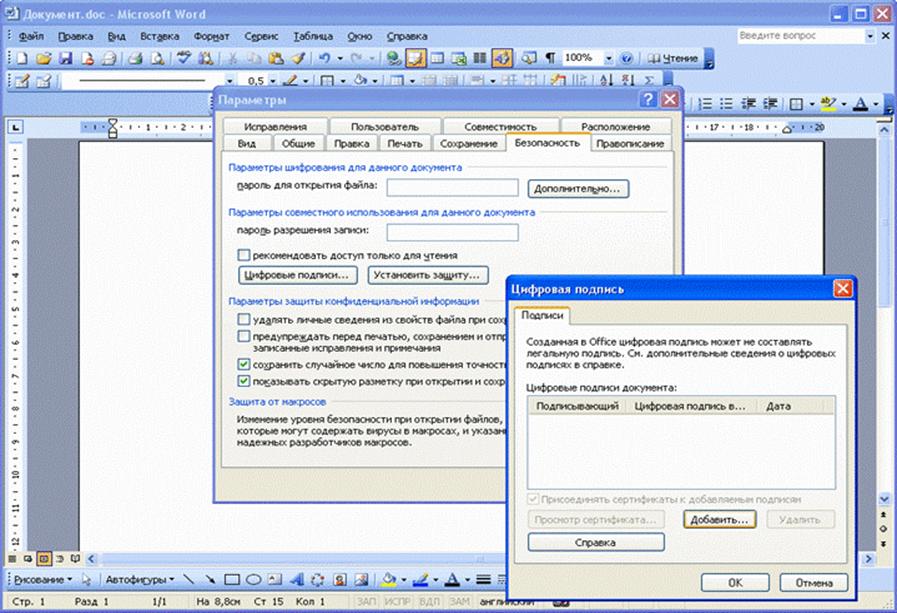Open a file with the Open folder icon
The image size is (897, 613).
coord(43,58)
